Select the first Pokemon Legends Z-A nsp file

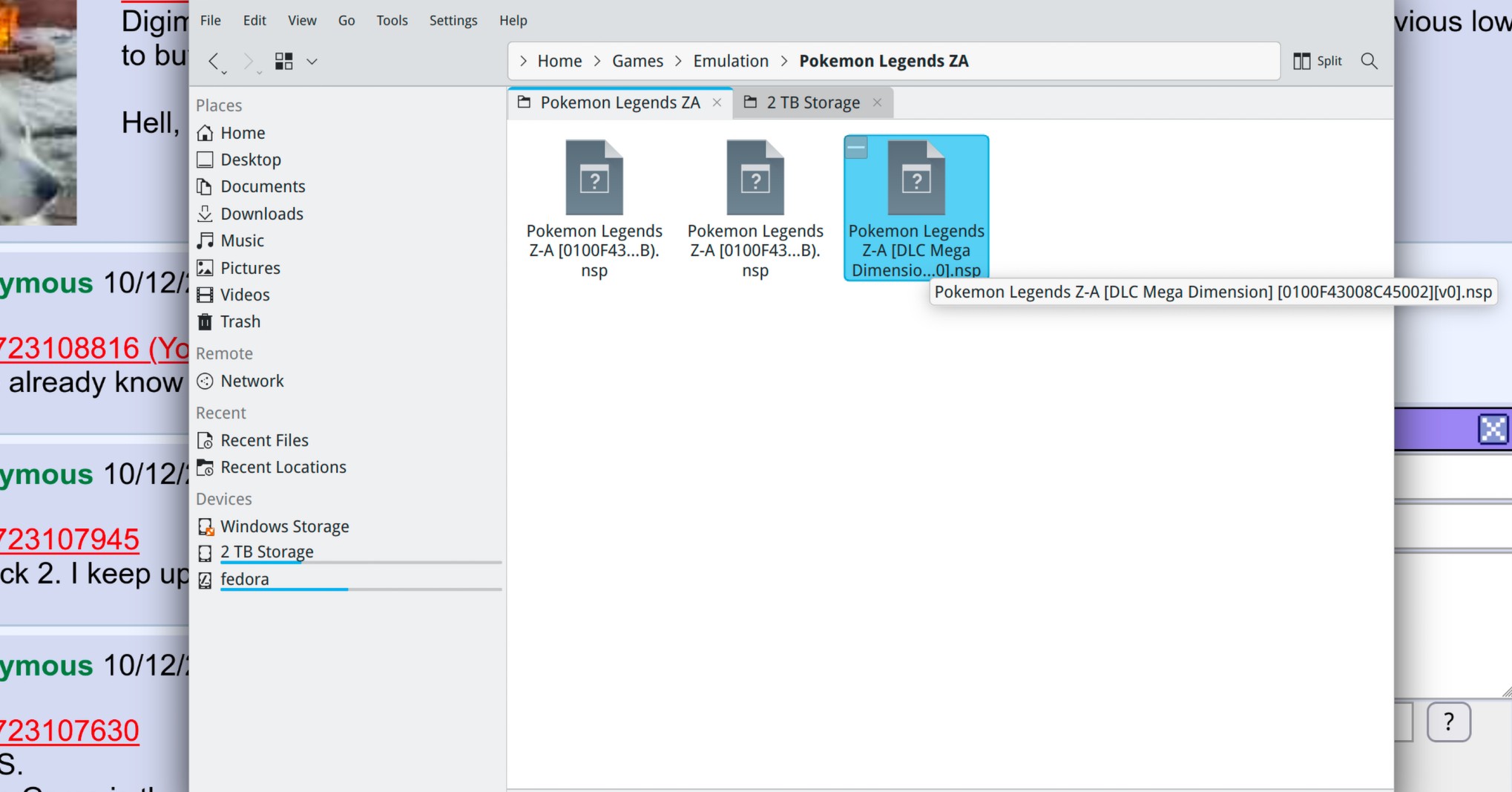coord(594,208)
